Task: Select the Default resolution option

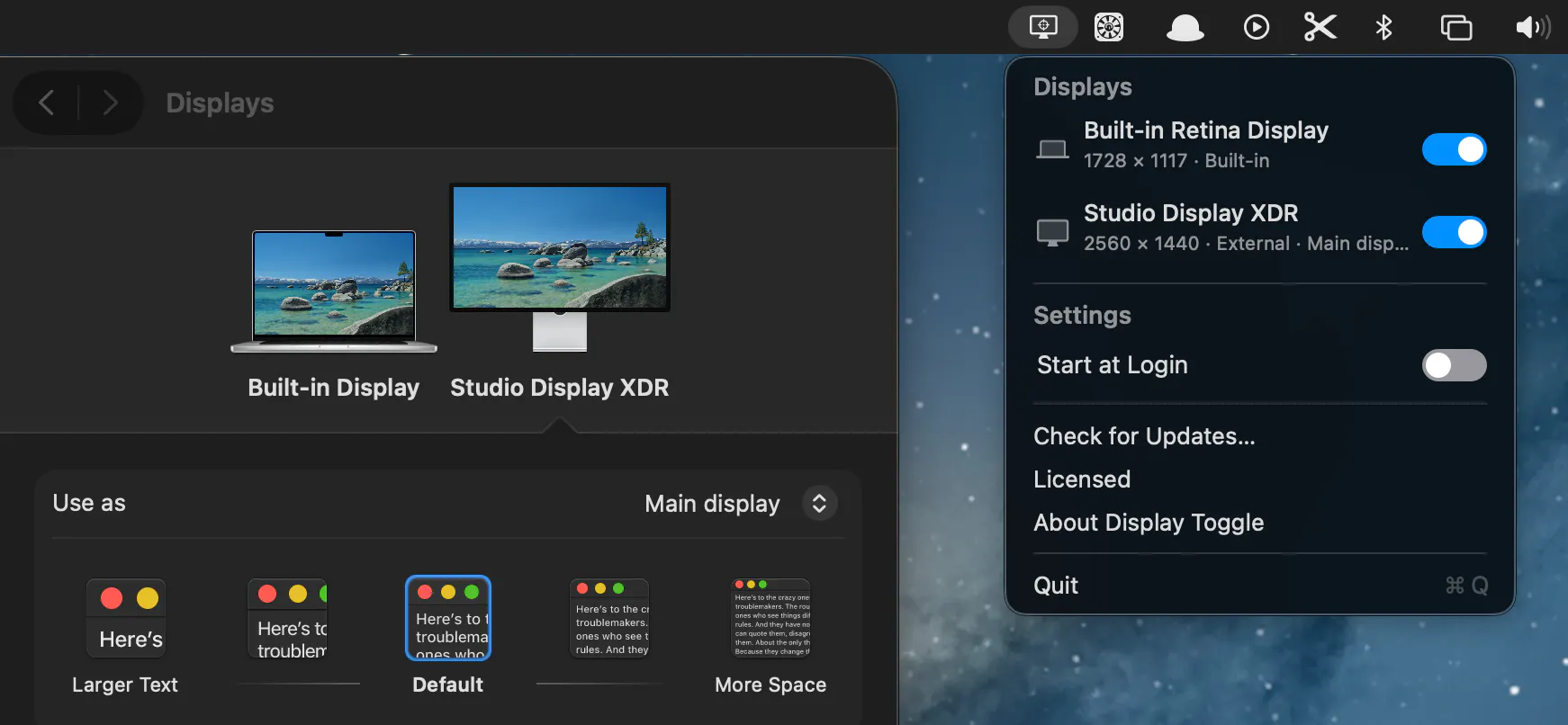Action: 448,618
